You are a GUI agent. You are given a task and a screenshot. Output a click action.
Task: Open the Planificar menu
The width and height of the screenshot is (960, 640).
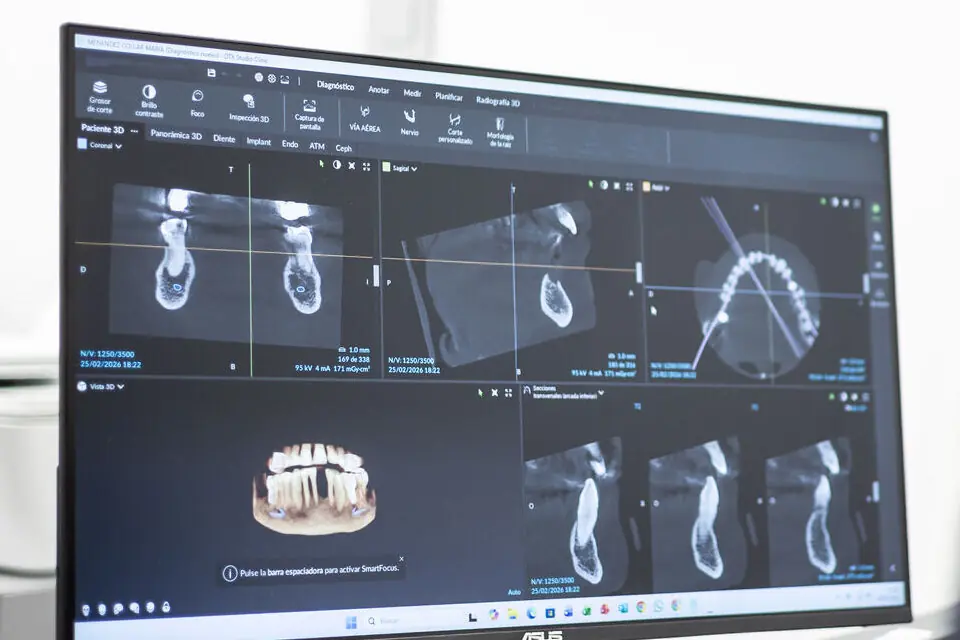[449, 97]
